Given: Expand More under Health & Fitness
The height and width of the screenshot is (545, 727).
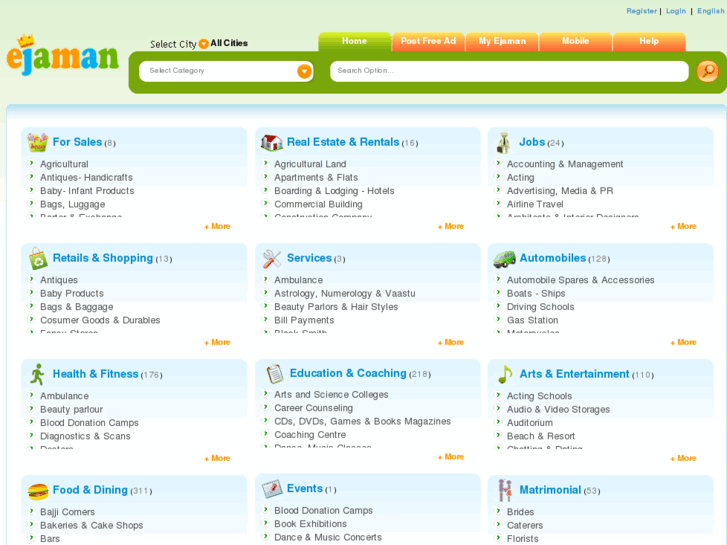Looking at the screenshot, I should point(217,458).
